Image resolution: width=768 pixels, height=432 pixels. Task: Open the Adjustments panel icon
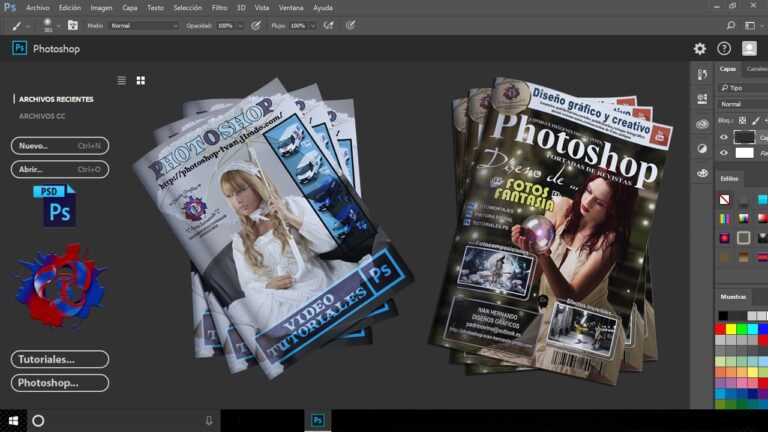[x=702, y=148]
